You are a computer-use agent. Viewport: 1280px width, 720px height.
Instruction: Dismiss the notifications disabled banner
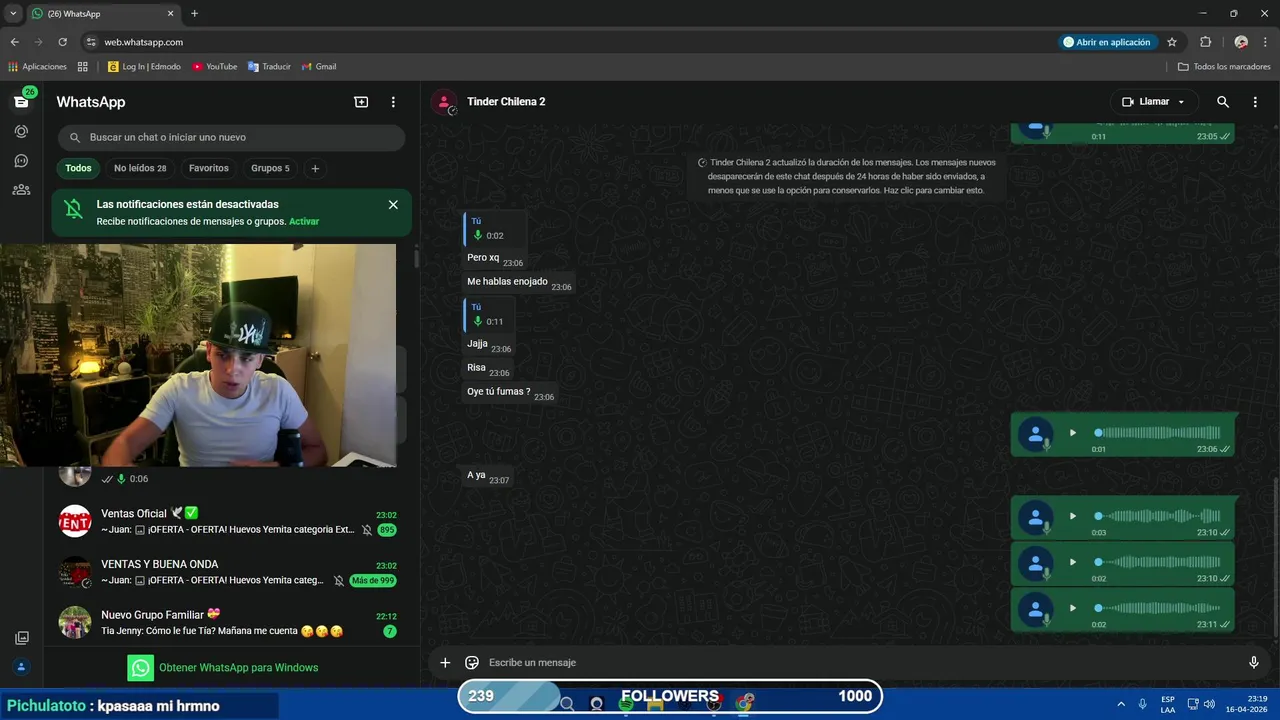[393, 204]
